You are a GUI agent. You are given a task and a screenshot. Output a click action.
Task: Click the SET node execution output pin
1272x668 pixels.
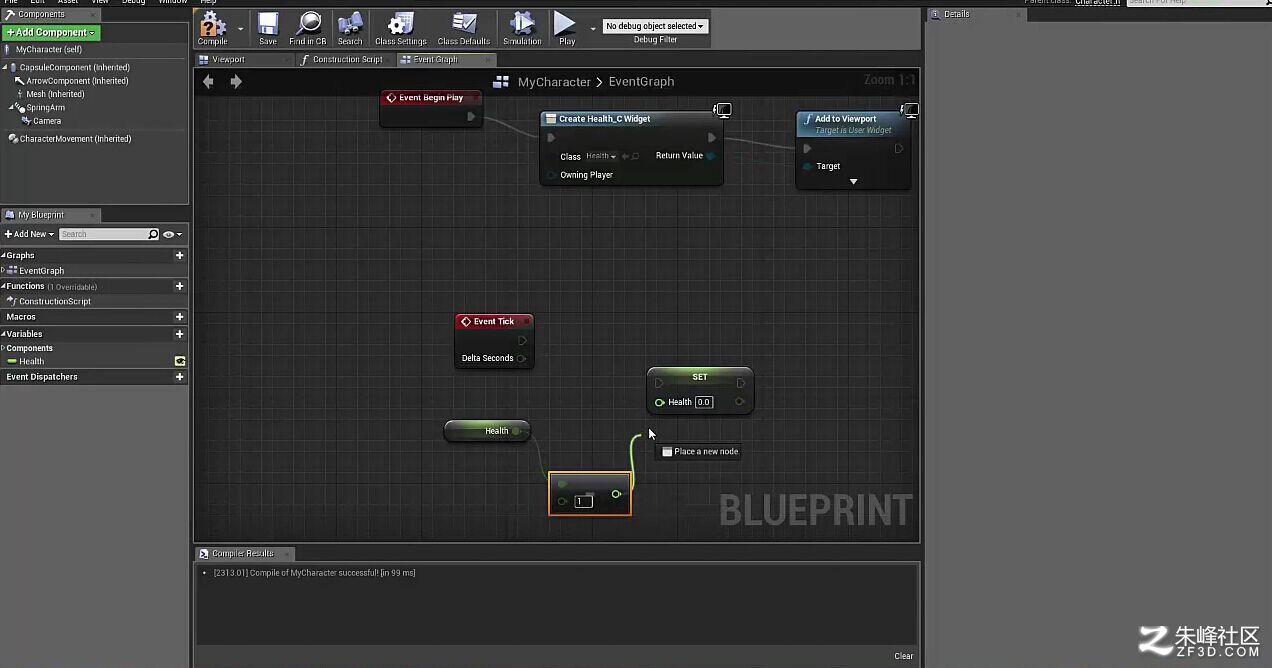[740, 382]
